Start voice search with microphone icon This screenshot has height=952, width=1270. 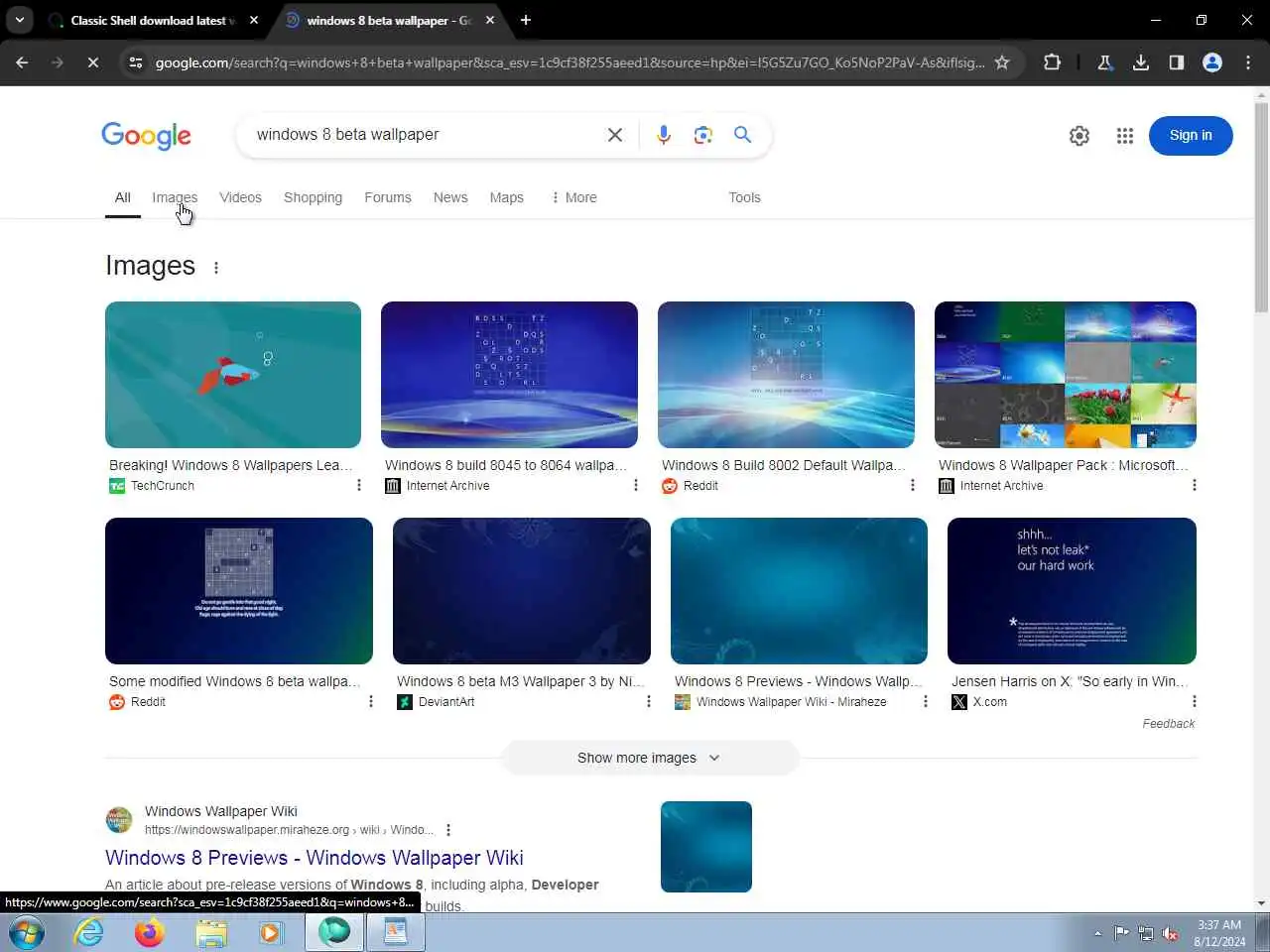(x=664, y=135)
